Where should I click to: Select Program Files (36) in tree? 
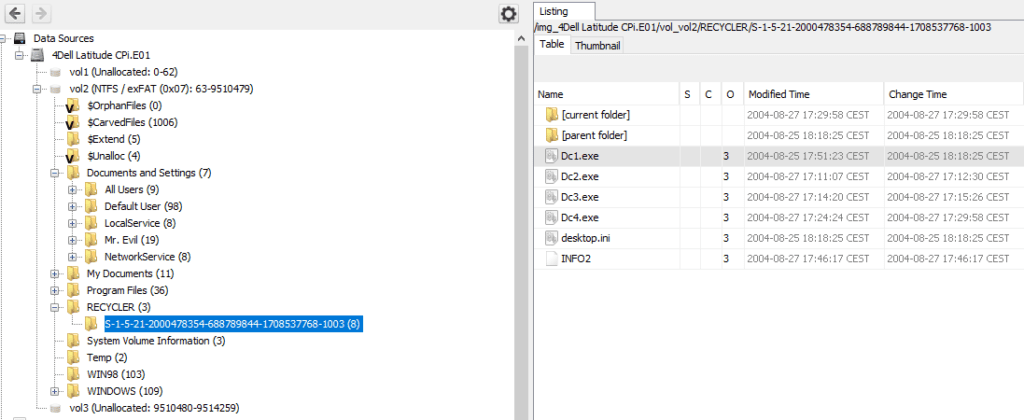pos(127,290)
